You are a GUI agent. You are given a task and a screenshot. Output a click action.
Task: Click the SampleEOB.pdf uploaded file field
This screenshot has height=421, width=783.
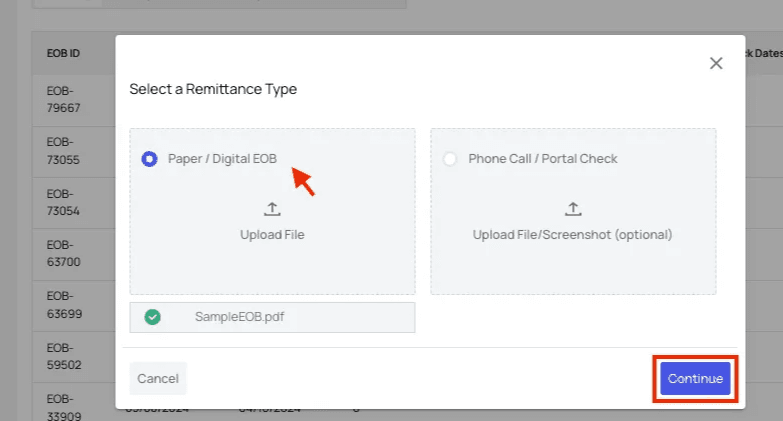(x=272, y=317)
